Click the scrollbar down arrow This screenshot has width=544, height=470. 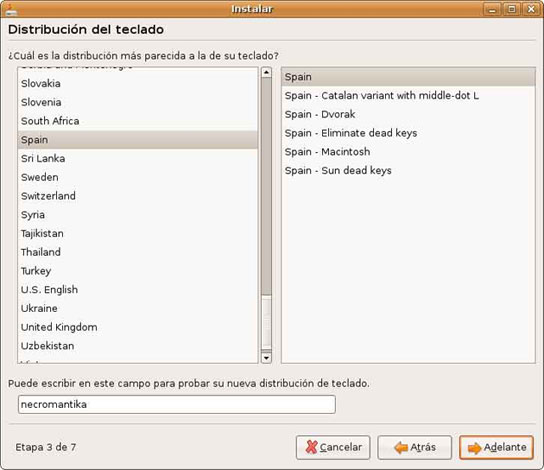coord(266,357)
